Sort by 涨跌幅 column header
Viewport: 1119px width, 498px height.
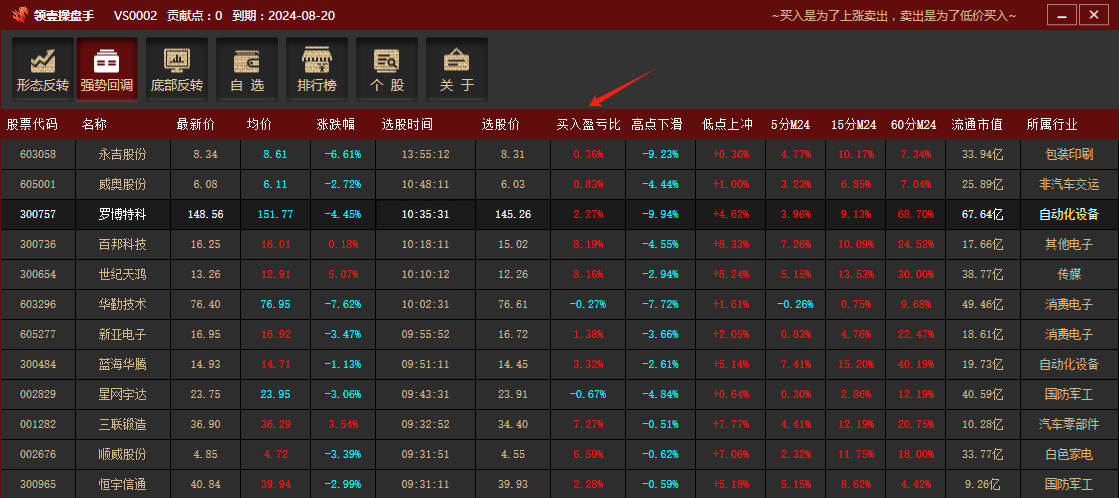click(x=335, y=125)
